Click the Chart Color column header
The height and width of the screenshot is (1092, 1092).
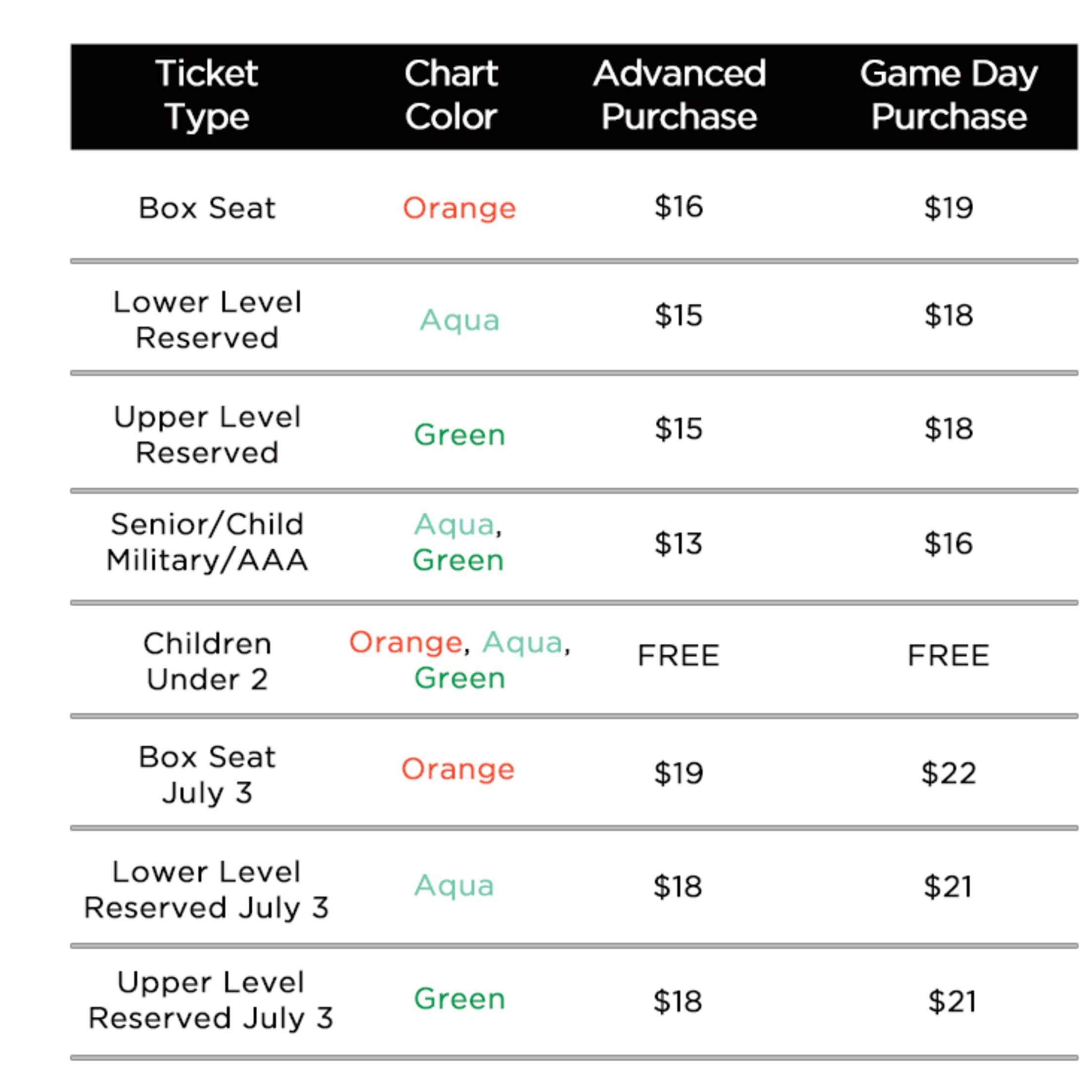click(x=451, y=95)
